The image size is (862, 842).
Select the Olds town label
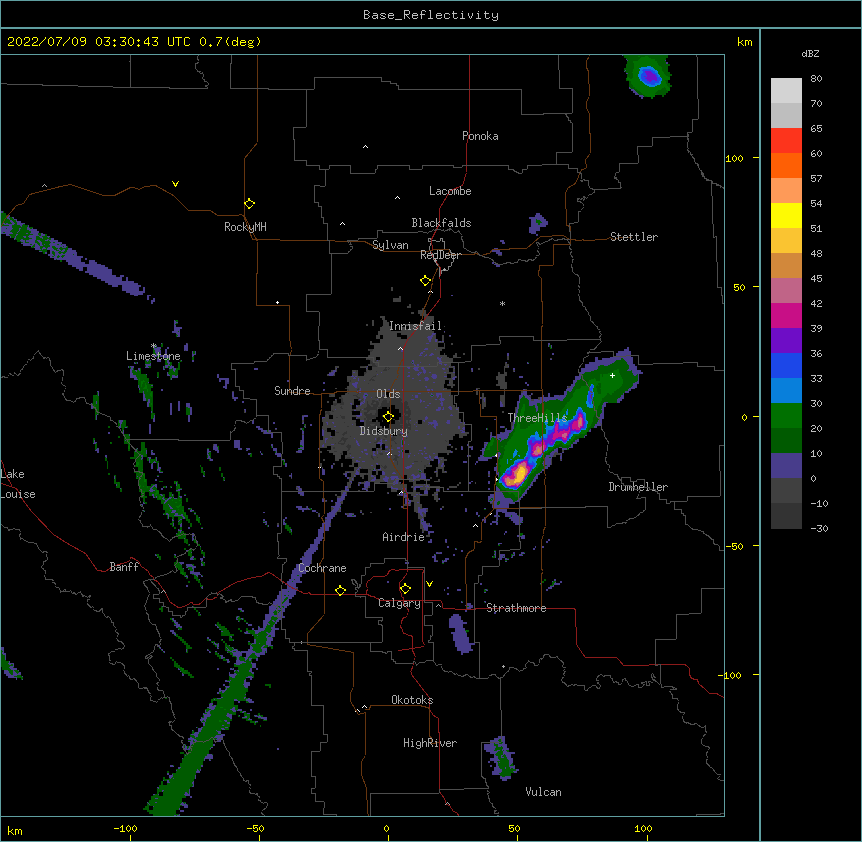388,394
